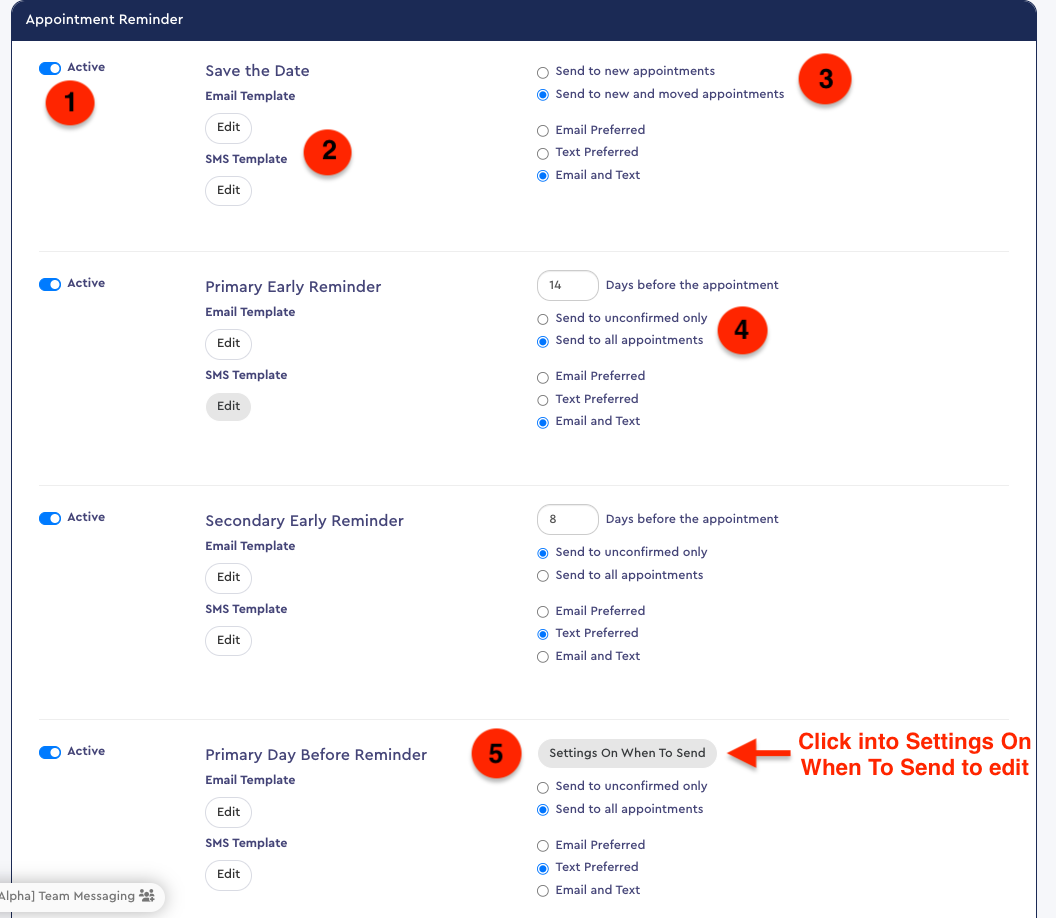The image size is (1056, 918).
Task: Click the 14 days before appointment field
Action: click(567, 285)
